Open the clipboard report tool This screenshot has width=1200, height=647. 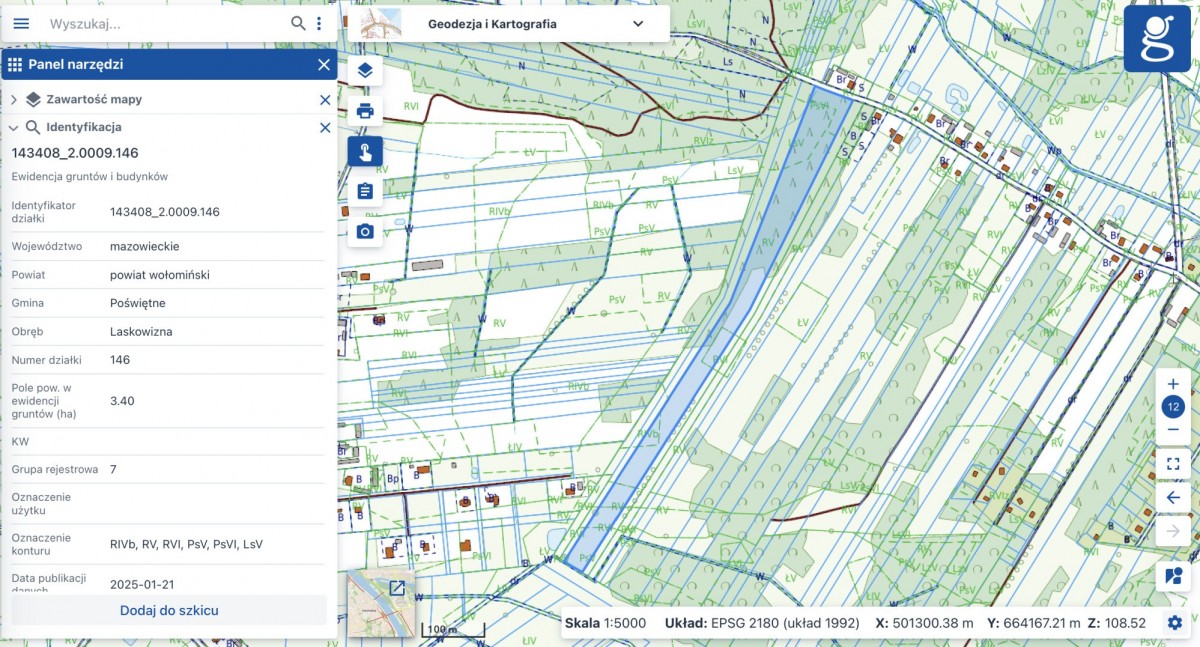click(365, 191)
